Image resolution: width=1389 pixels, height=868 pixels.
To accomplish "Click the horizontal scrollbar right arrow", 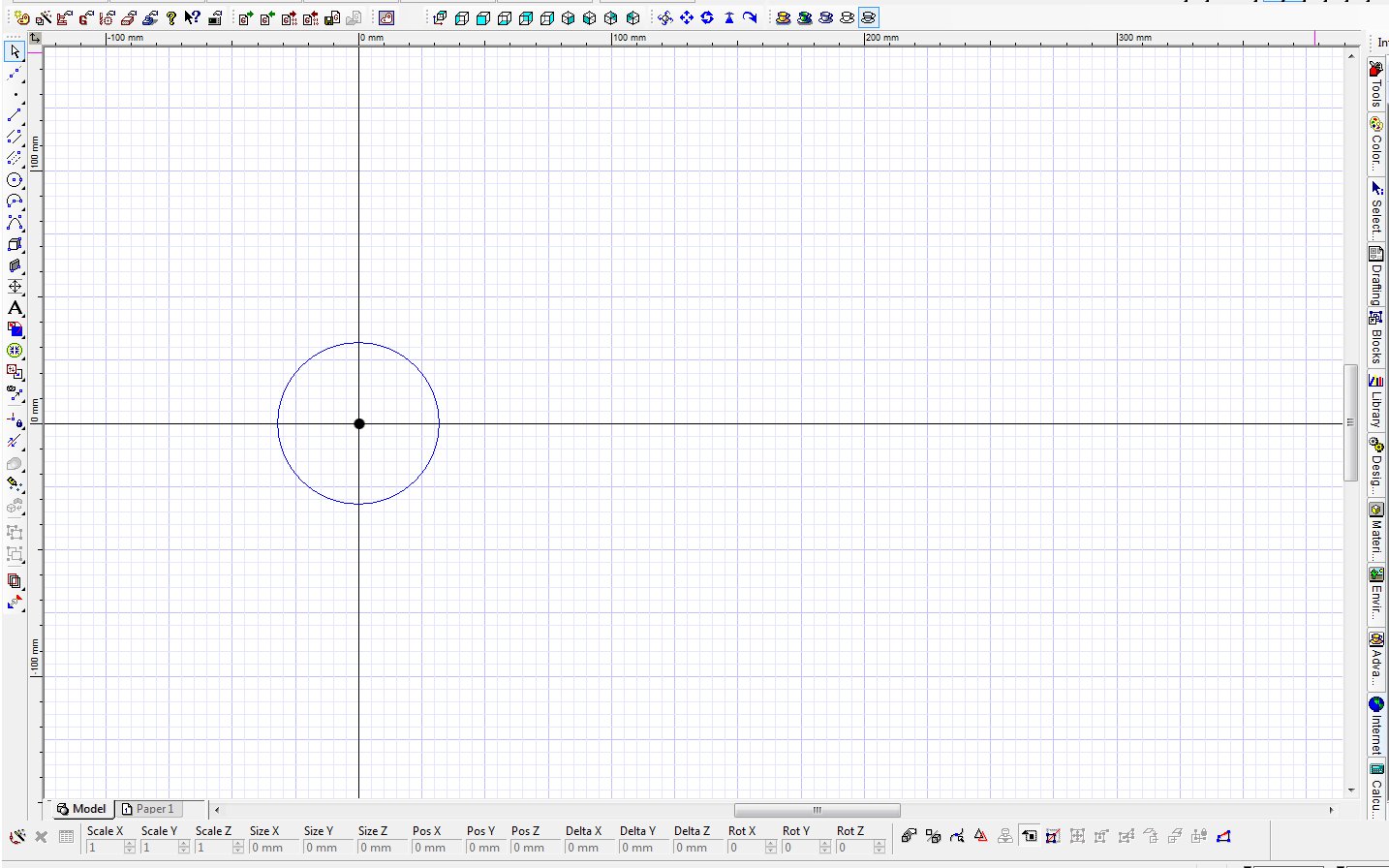I will tap(1331, 810).
